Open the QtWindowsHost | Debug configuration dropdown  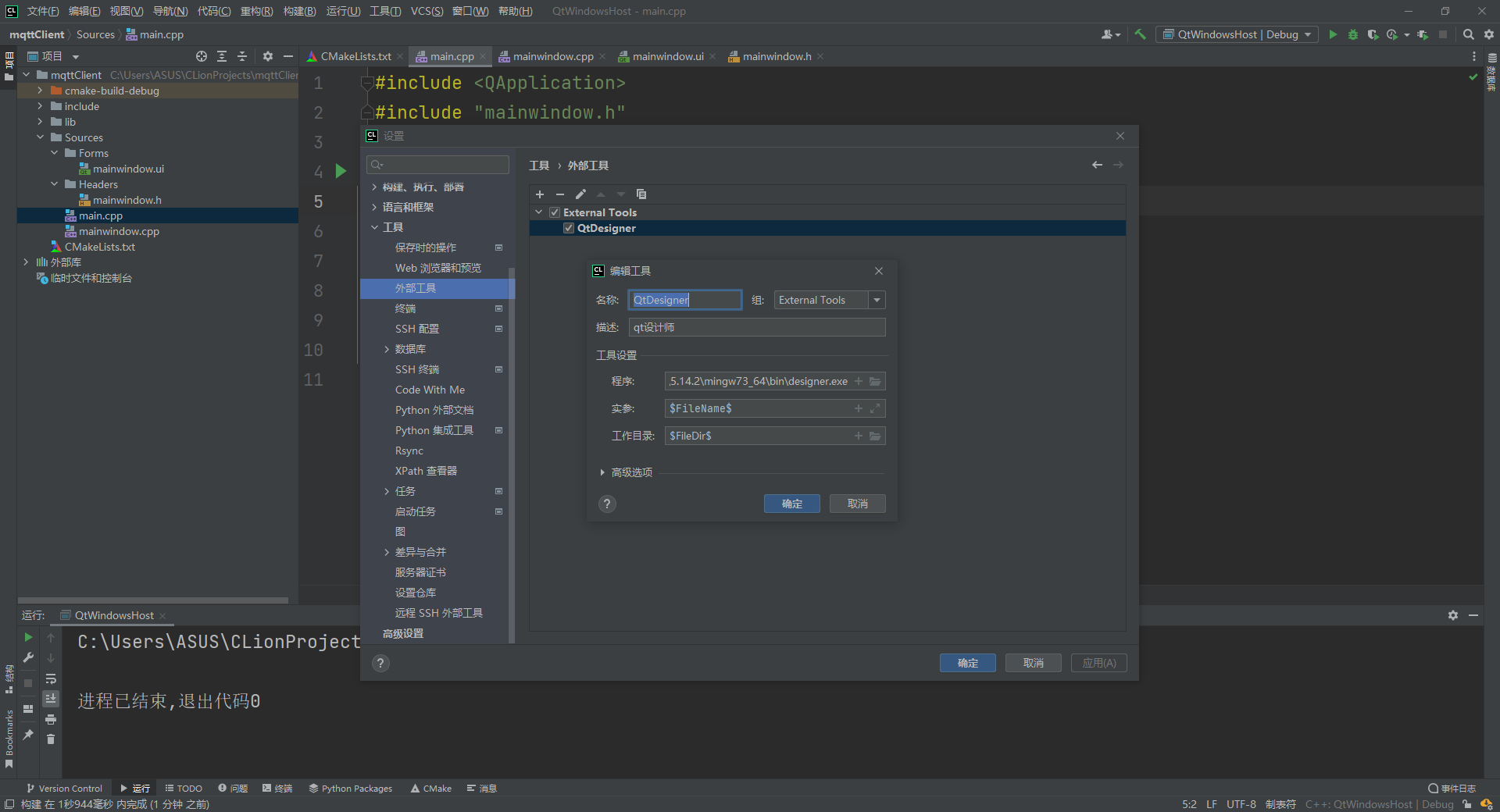pos(1237,34)
